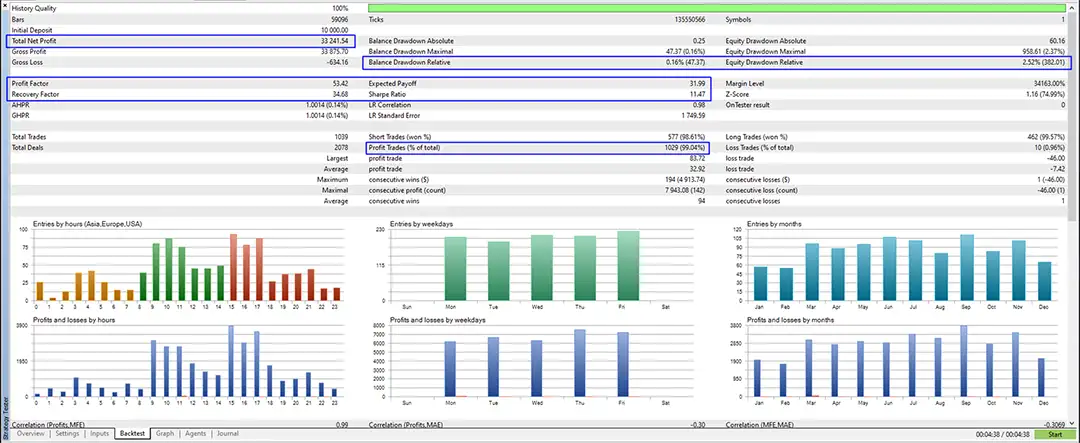View the Journal tab
This screenshot has width=1080, height=443.
pos(228,434)
